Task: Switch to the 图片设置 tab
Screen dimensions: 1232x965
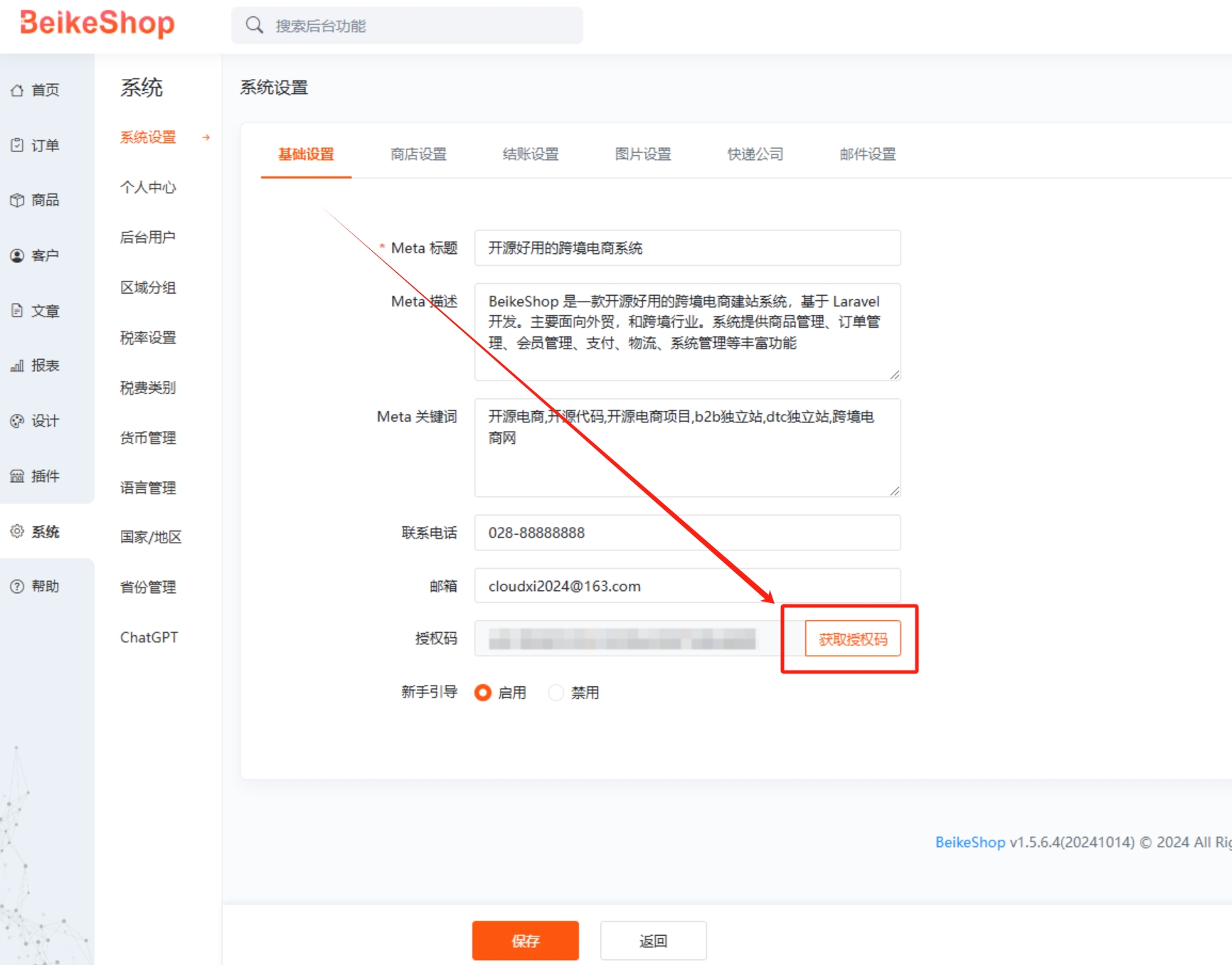Action: [x=643, y=154]
